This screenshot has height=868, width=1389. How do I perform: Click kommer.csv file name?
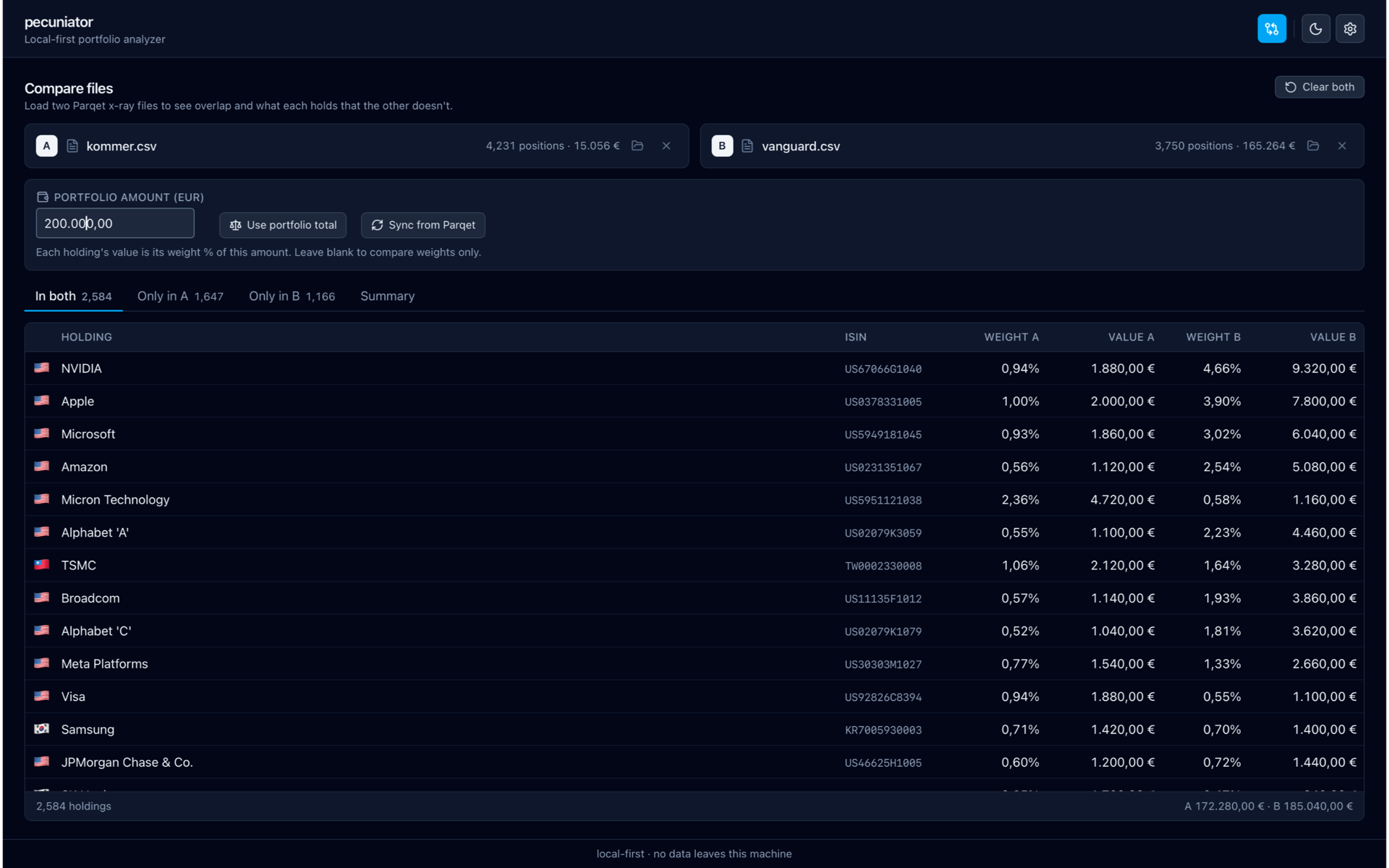[122, 146]
